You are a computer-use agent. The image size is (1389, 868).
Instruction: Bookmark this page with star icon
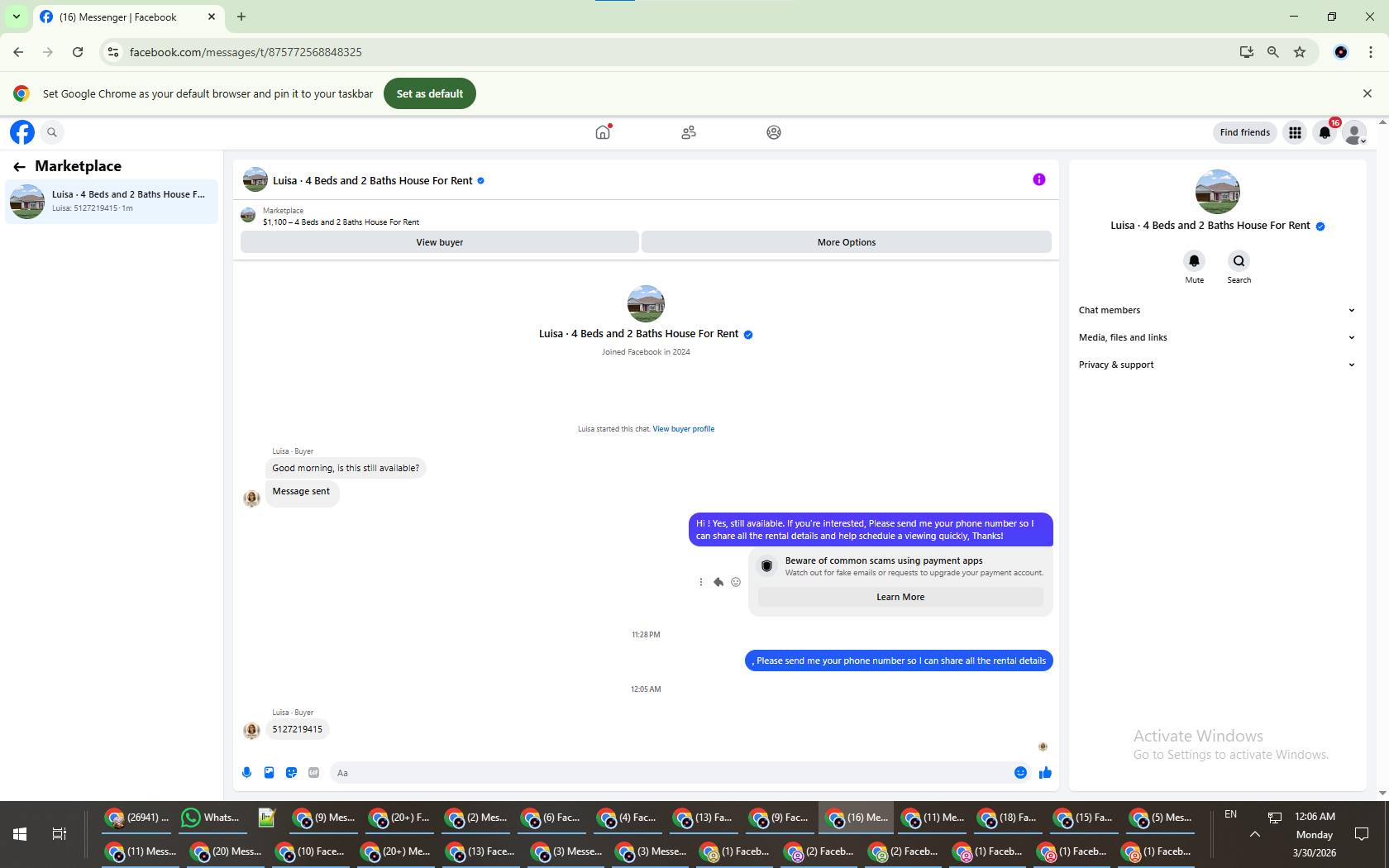(x=1300, y=52)
